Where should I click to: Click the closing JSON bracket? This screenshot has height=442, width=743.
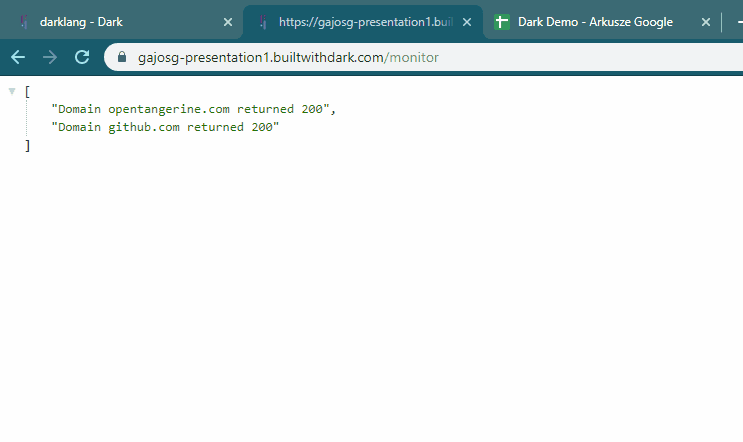[x=27, y=145]
